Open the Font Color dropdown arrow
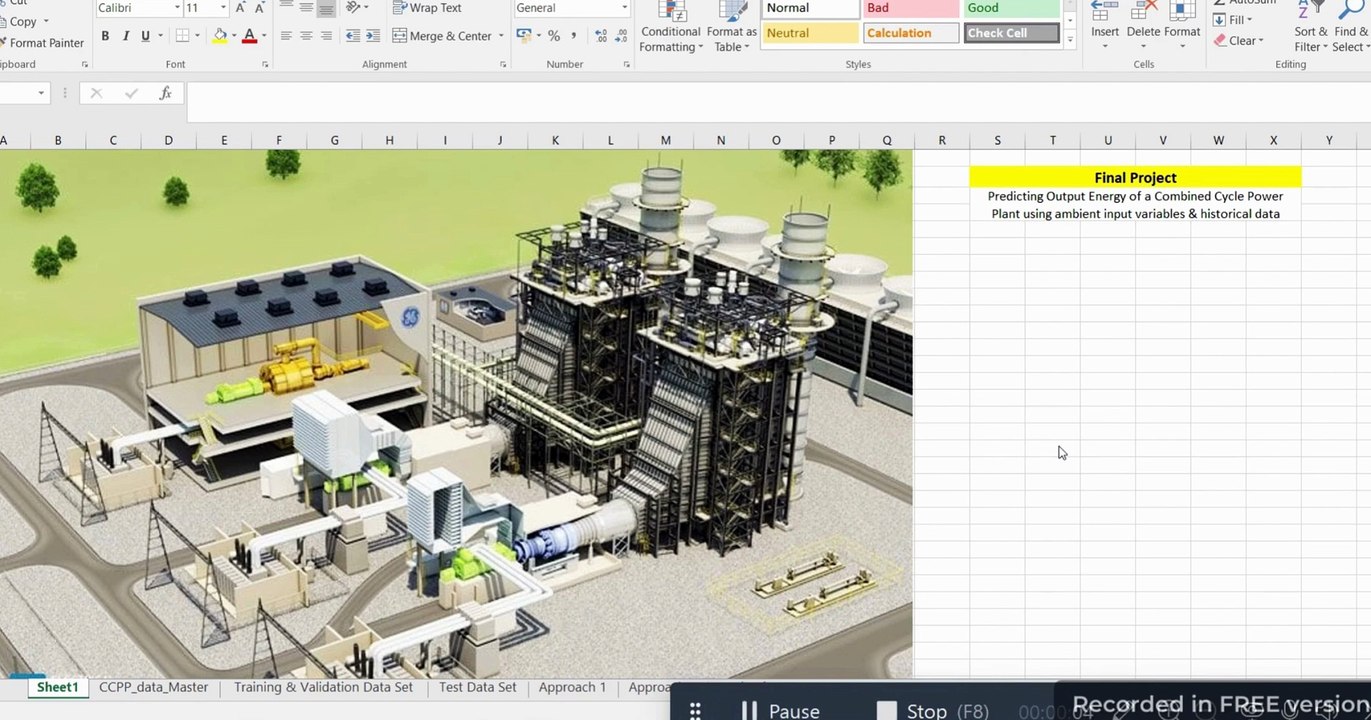Image resolution: width=1371 pixels, height=720 pixels. coord(264,36)
